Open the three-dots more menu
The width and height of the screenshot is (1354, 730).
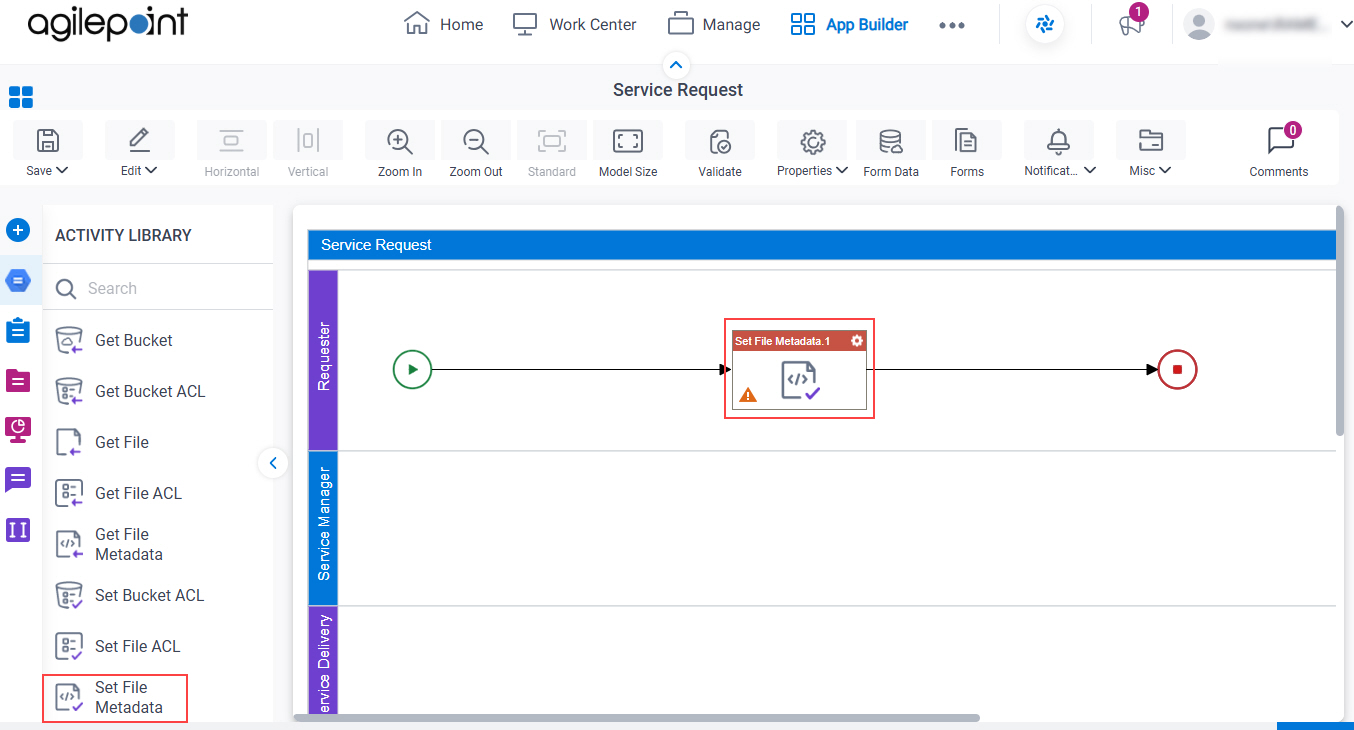[952, 26]
